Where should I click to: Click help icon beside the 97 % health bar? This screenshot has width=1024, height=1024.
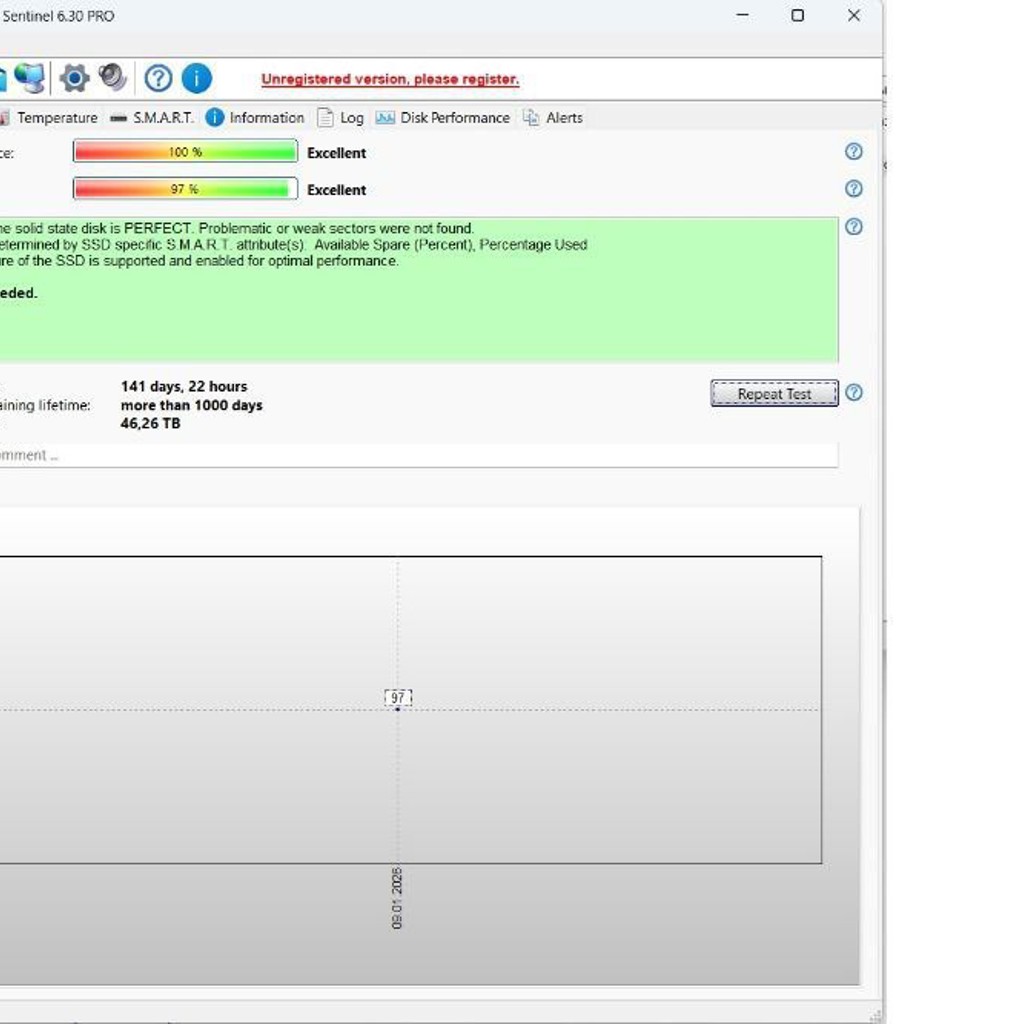pos(854,189)
